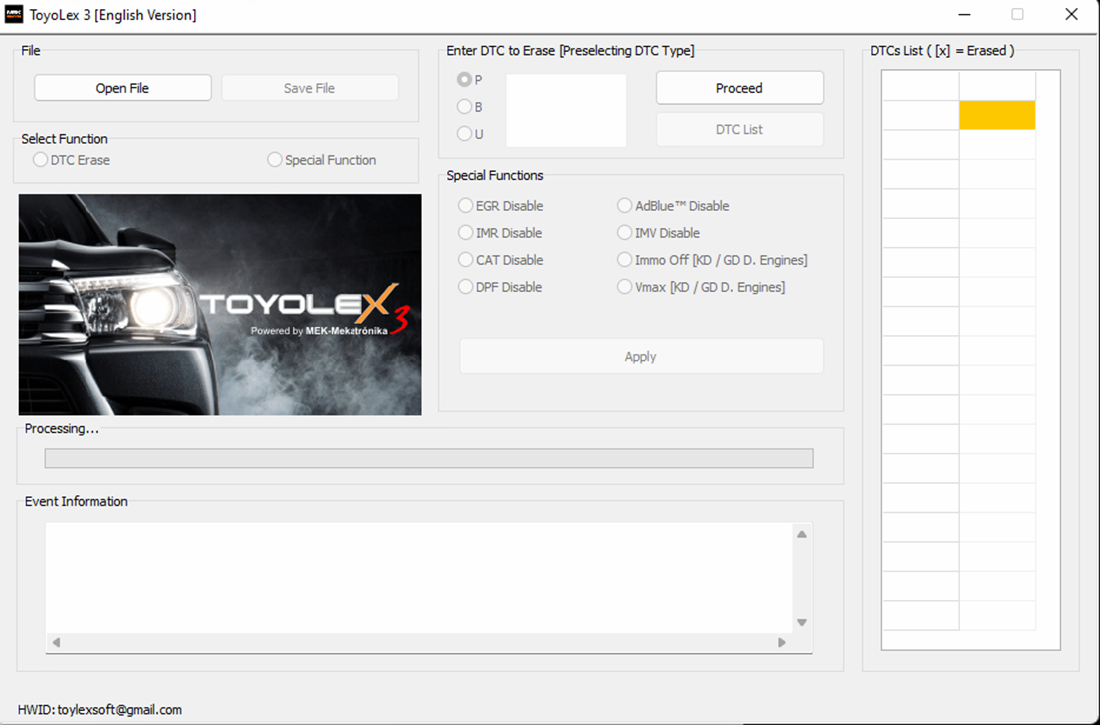Select the DTC Erase function radio
This screenshot has width=1100, height=725.
[x=41, y=160]
